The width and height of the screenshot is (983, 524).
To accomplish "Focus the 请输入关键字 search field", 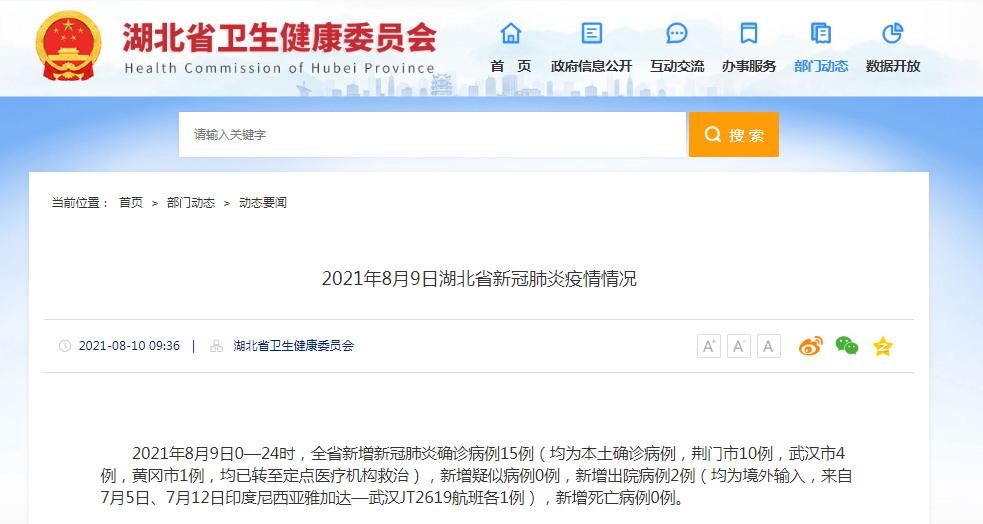I will (432, 134).
